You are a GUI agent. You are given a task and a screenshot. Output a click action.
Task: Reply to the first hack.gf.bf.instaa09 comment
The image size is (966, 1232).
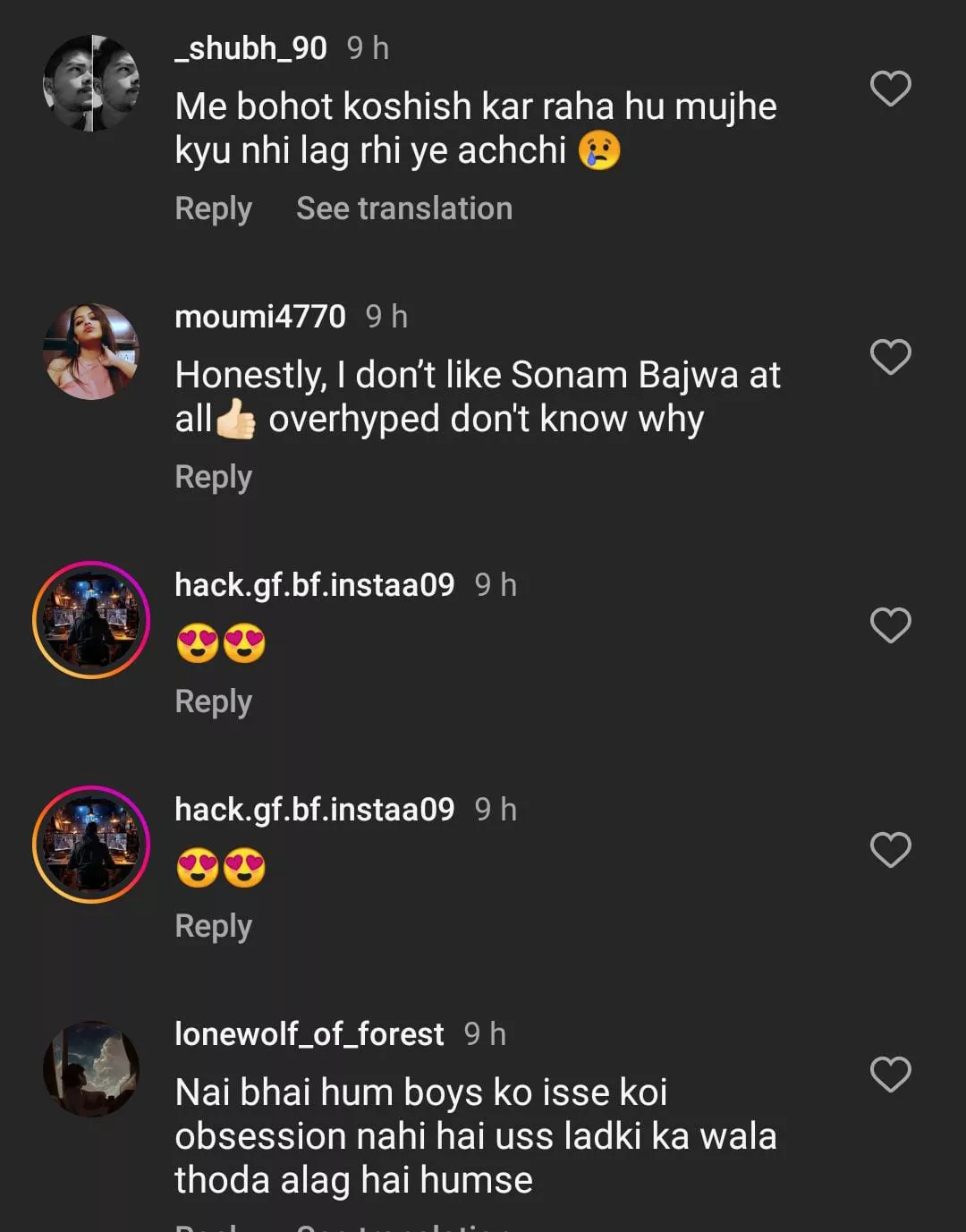213,701
